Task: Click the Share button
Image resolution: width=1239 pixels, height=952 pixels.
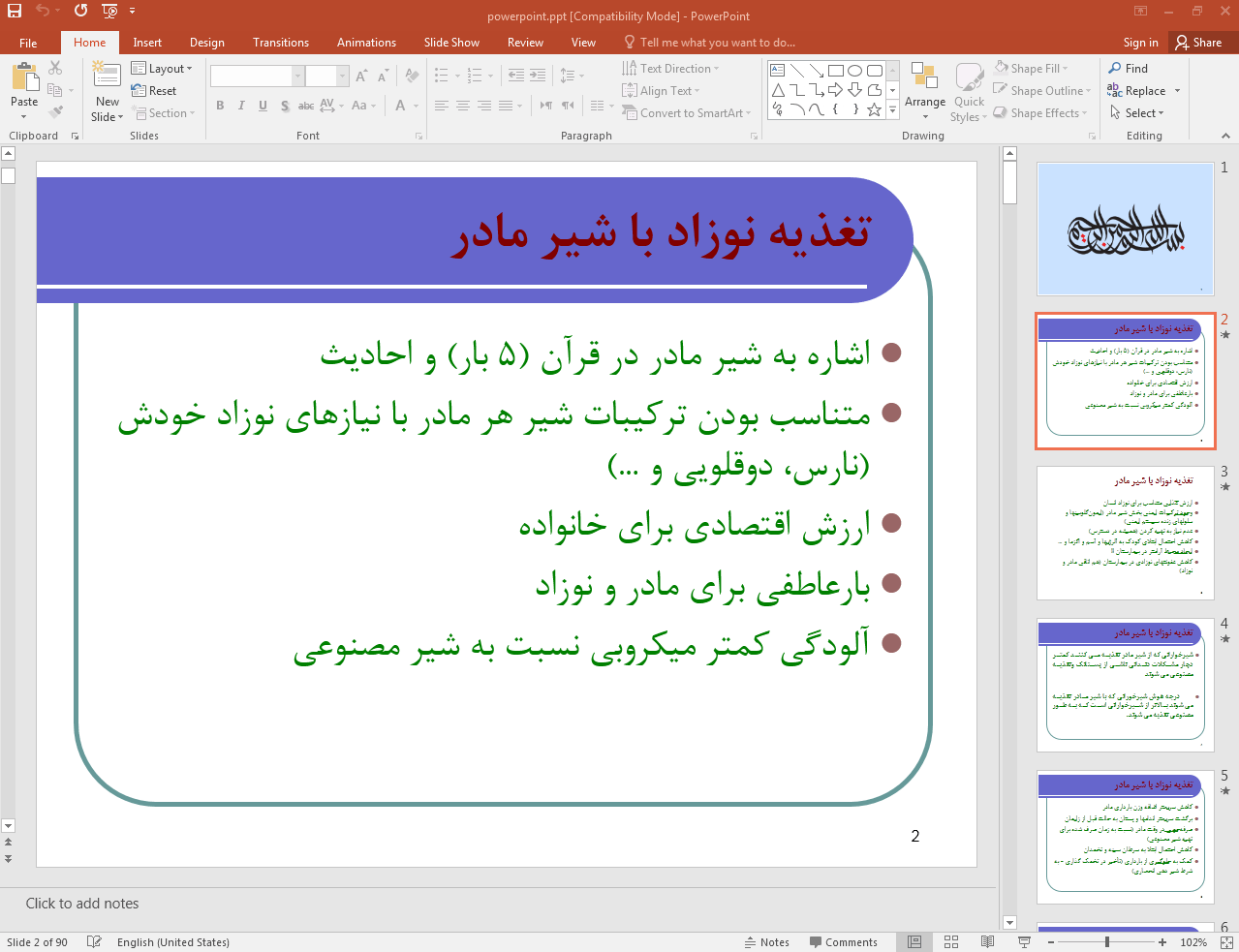Action: tap(1198, 43)
